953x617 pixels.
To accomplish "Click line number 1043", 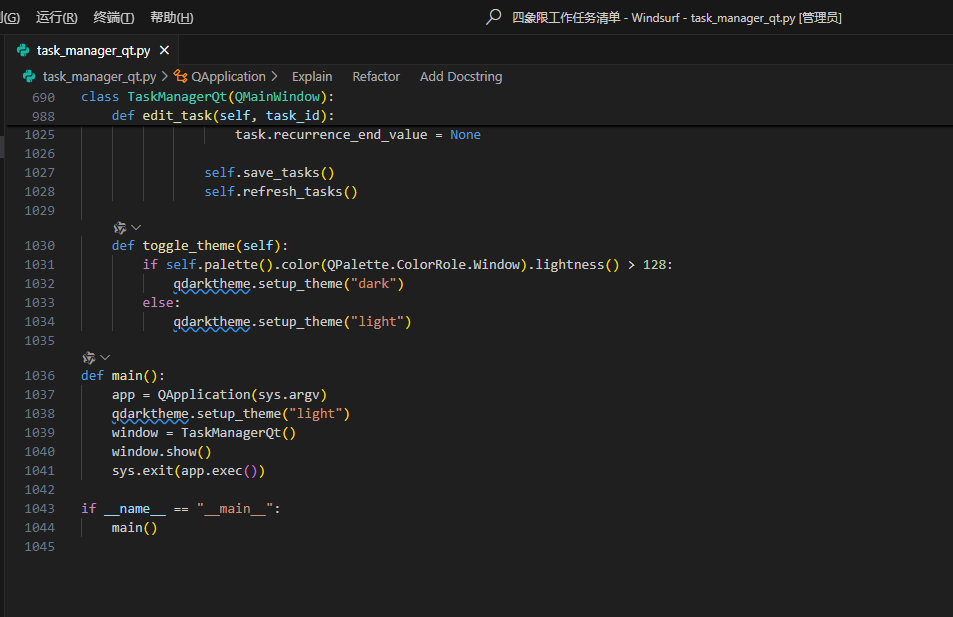I will (x=40, y=509).
